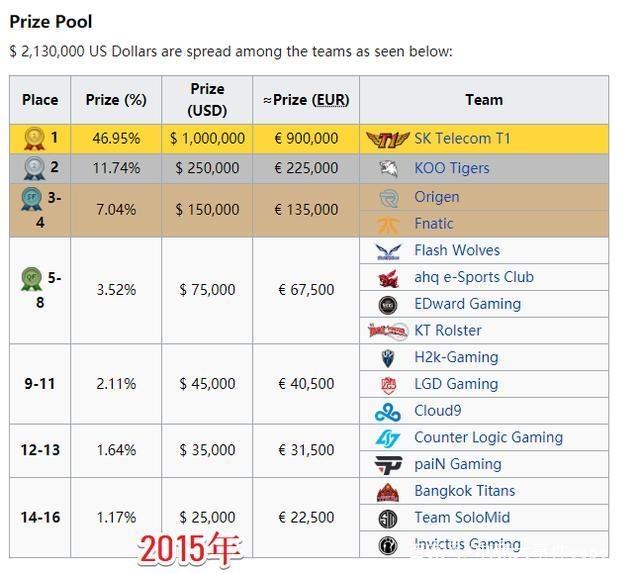Click the Team SoloMid logo icon
Screen dimensions: 640x573
pyautogui.click(x=388, y=518)
